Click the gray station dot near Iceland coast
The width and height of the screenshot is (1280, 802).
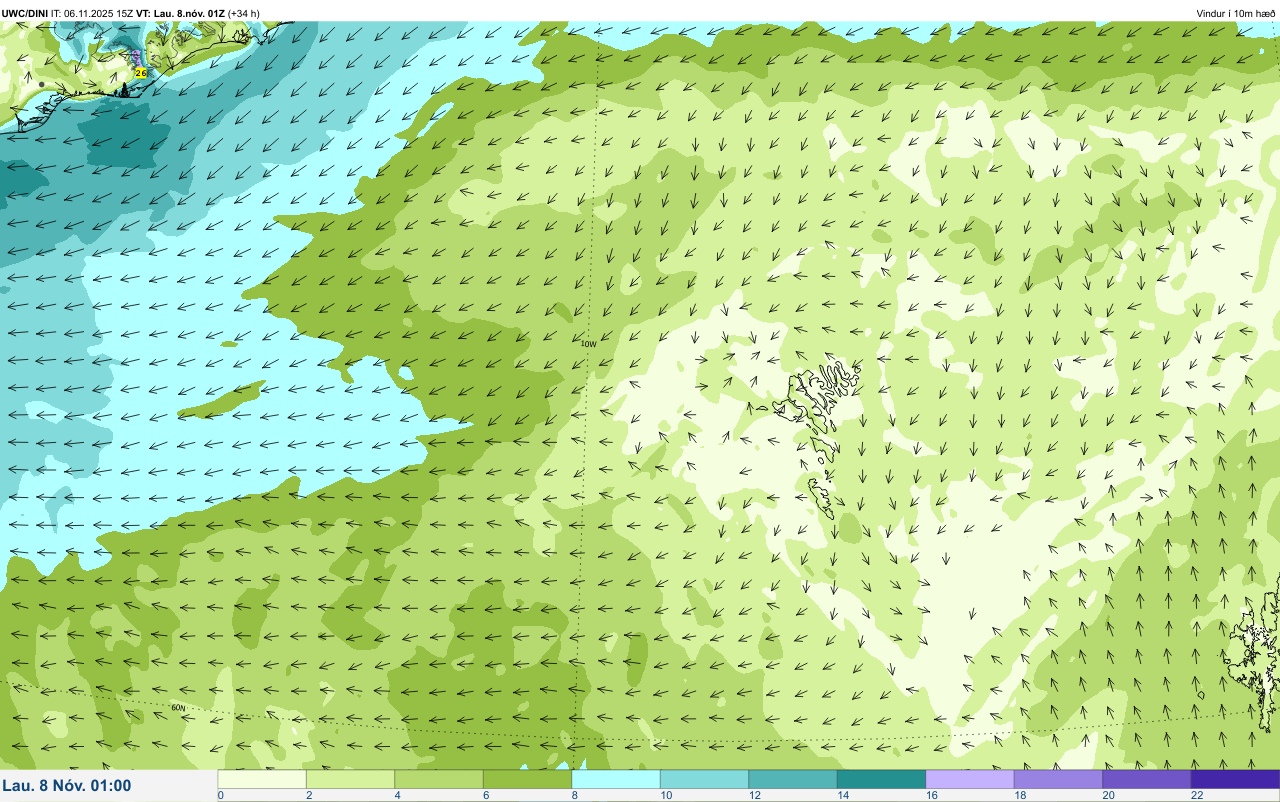click(x=42, y=86)
